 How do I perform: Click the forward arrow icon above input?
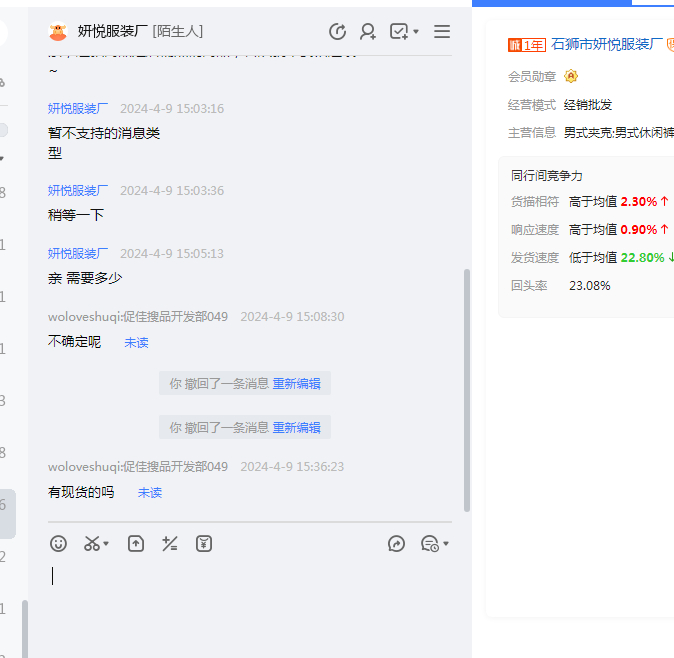tap(397, 544)
